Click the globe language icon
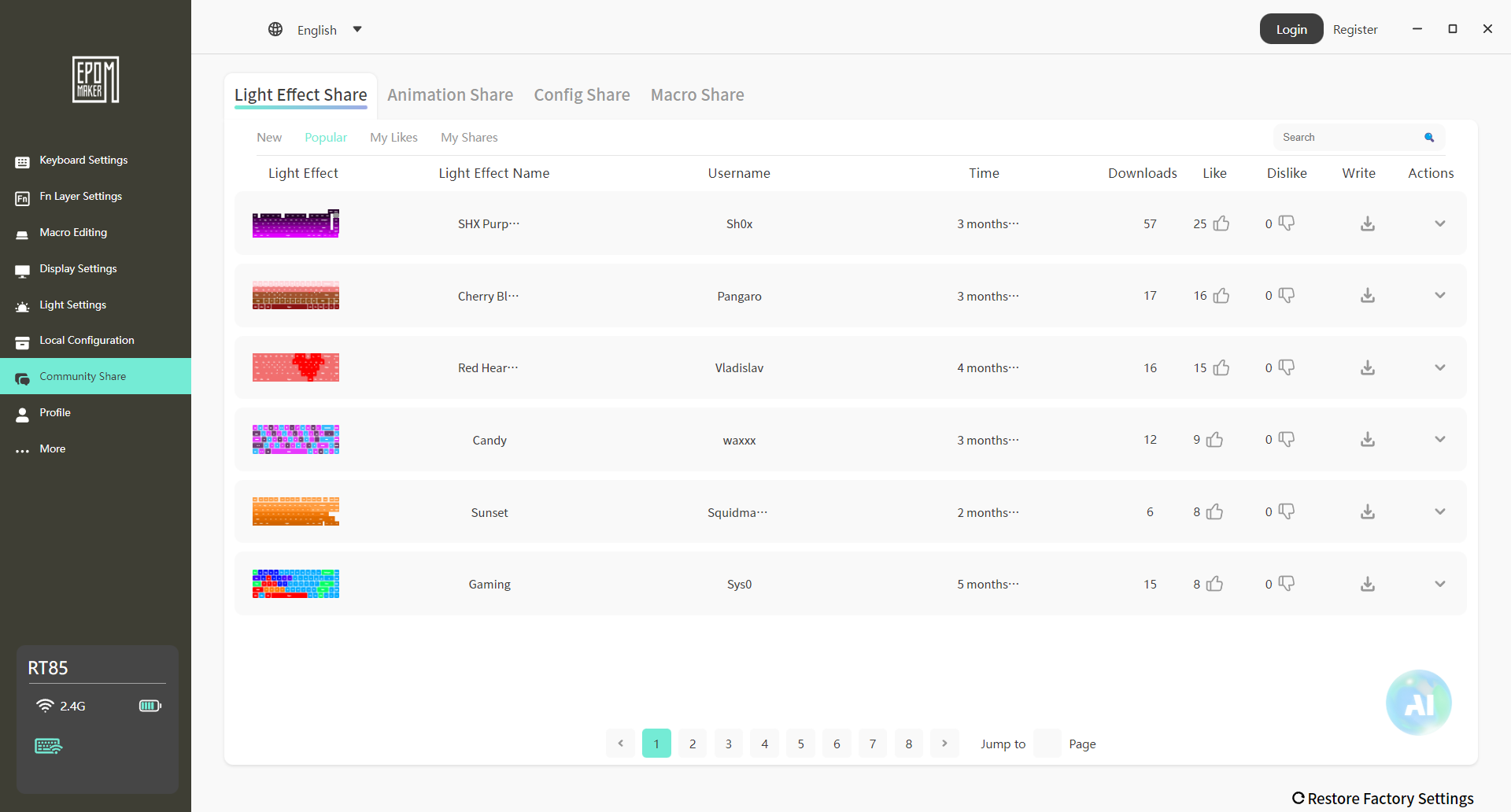Image resolution: width=1511 pixels, height=812 pixels. [275, 30]
